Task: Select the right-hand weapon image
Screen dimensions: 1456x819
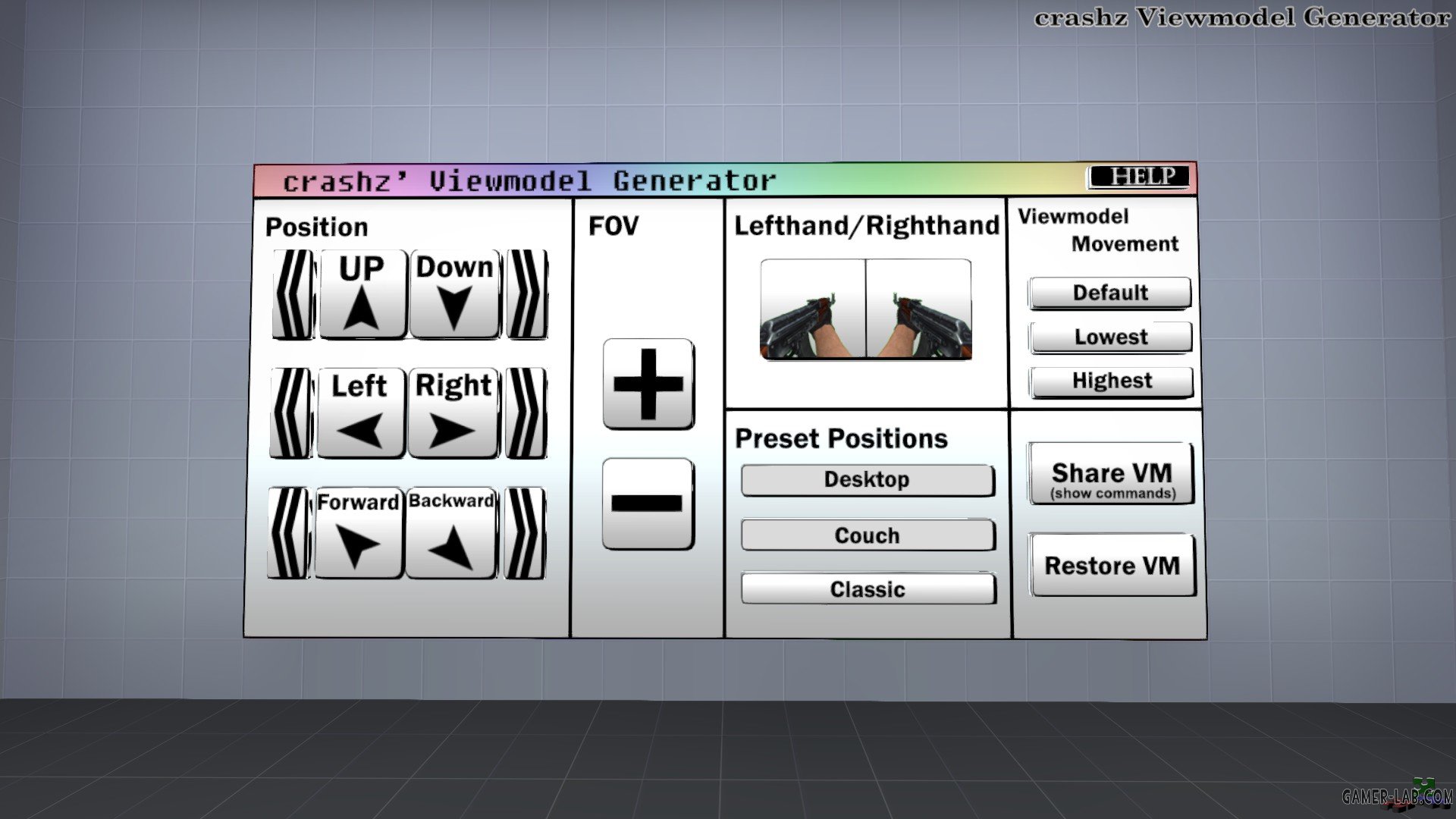Action: point(919,309)
